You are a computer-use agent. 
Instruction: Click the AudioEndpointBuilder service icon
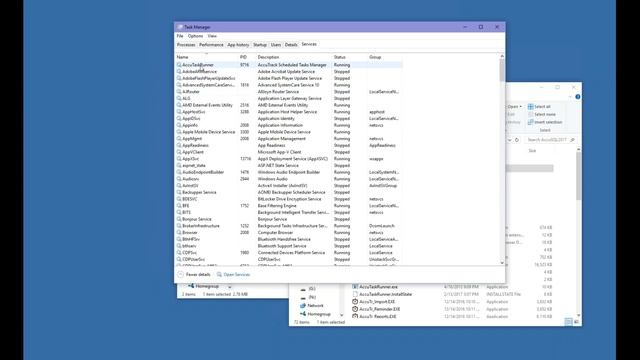(x=179, y=172)
